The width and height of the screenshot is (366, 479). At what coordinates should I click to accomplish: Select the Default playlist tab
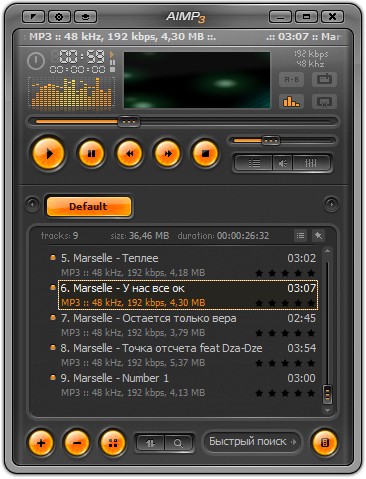click(x=89, y=206)
